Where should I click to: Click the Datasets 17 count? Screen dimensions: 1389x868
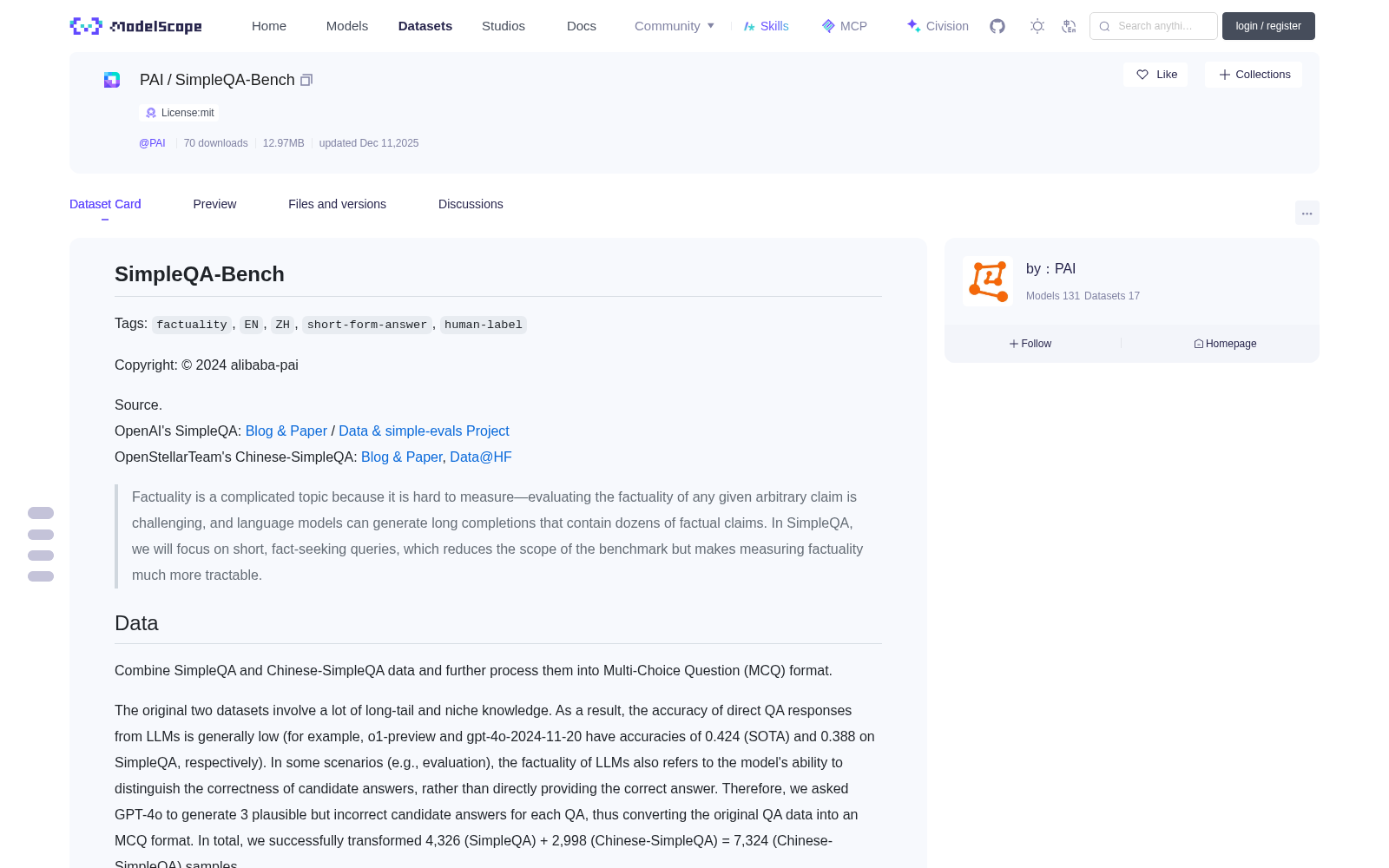pos(1112,296)
